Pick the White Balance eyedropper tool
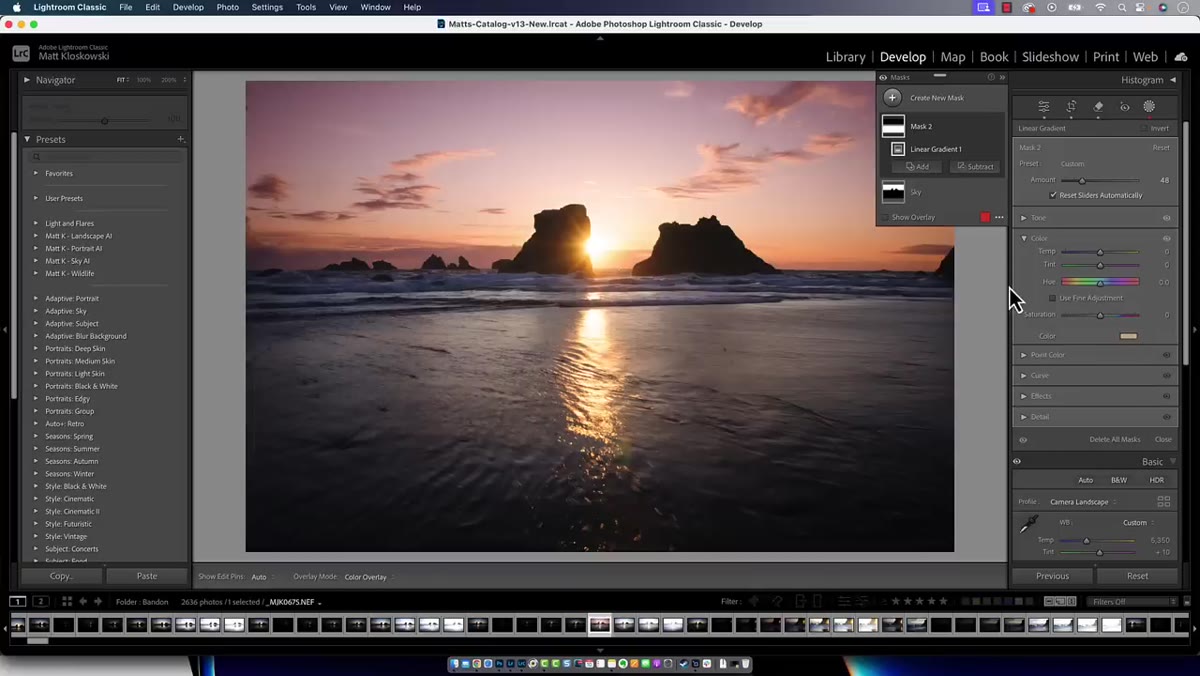The width and height of the screenshot is (1200, 676). (x=1029, y=524)
